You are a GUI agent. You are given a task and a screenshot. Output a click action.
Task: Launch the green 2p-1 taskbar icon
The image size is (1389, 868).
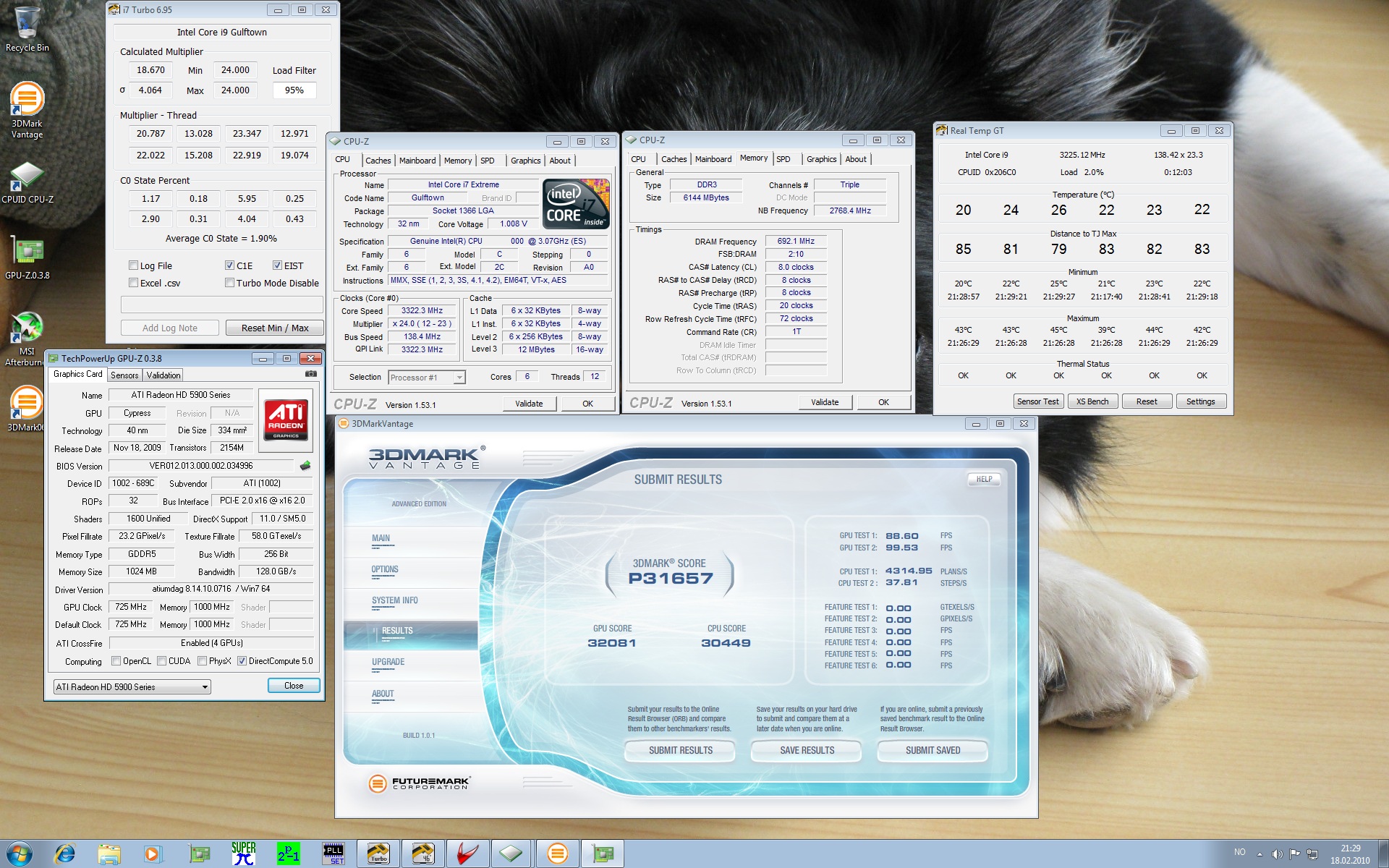click(288, 854)
